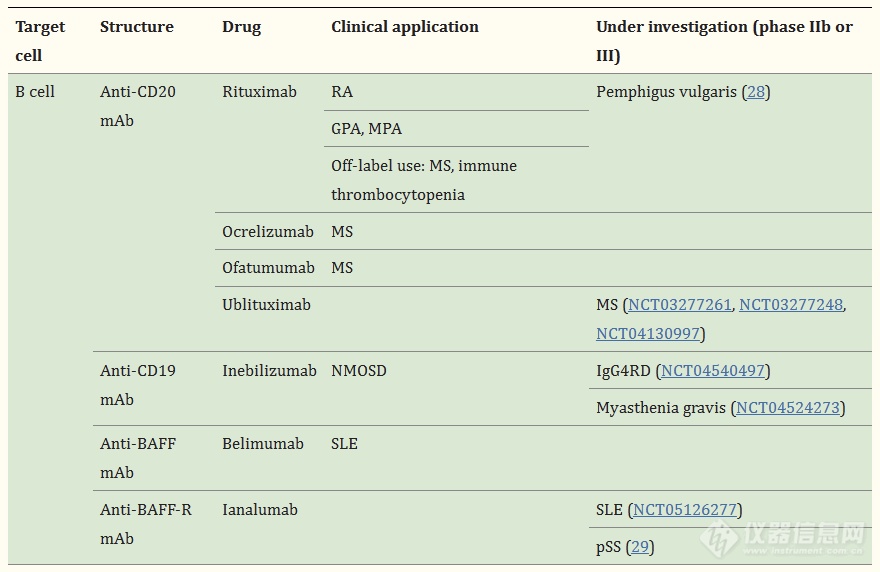This screenshot has height=572, width=880.
Task: Open Myasthenia gravis trial NCT04524273
Action: [x=788, y=408]
